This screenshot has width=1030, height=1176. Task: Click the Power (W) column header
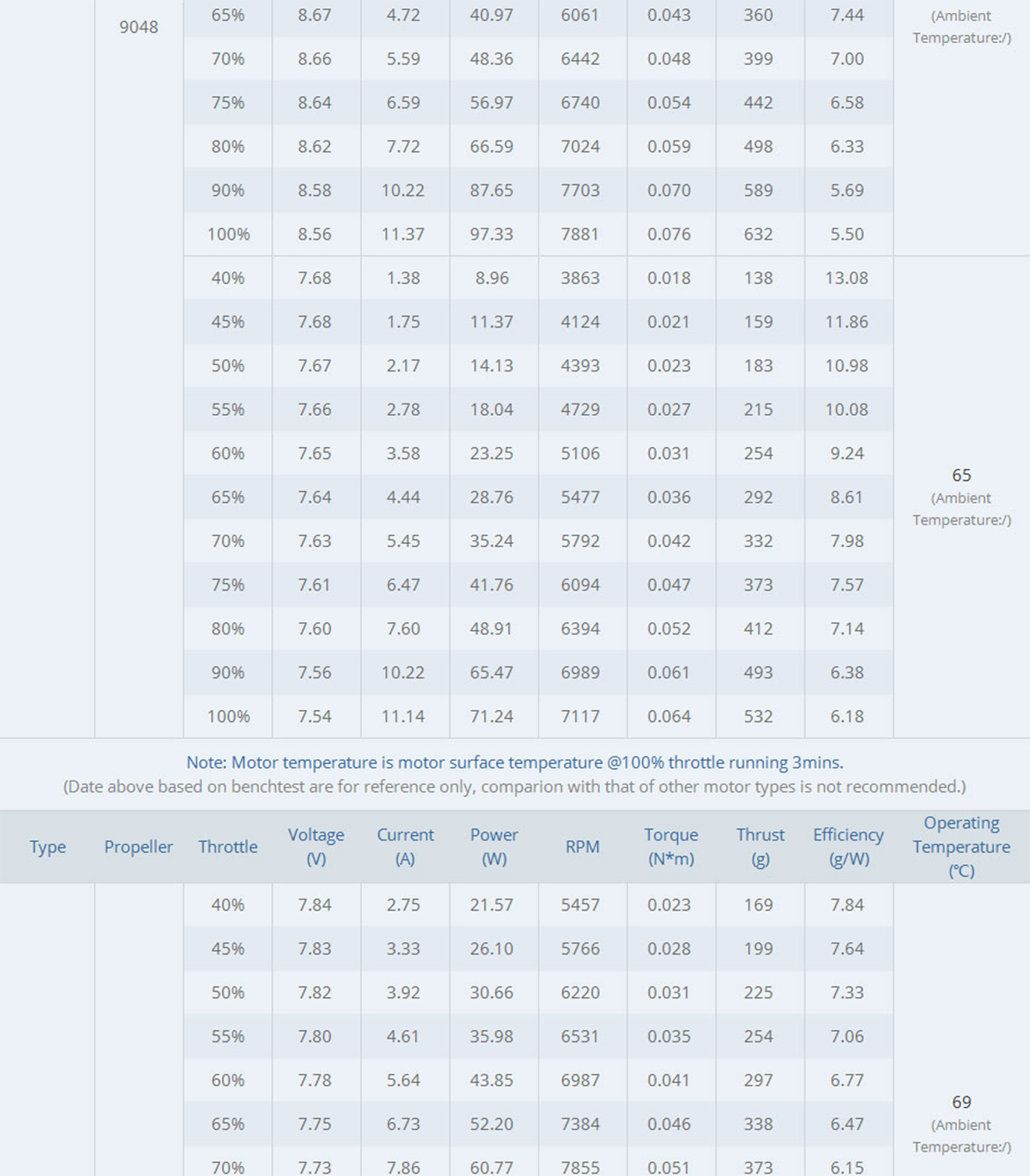click(x=494, y=847)
